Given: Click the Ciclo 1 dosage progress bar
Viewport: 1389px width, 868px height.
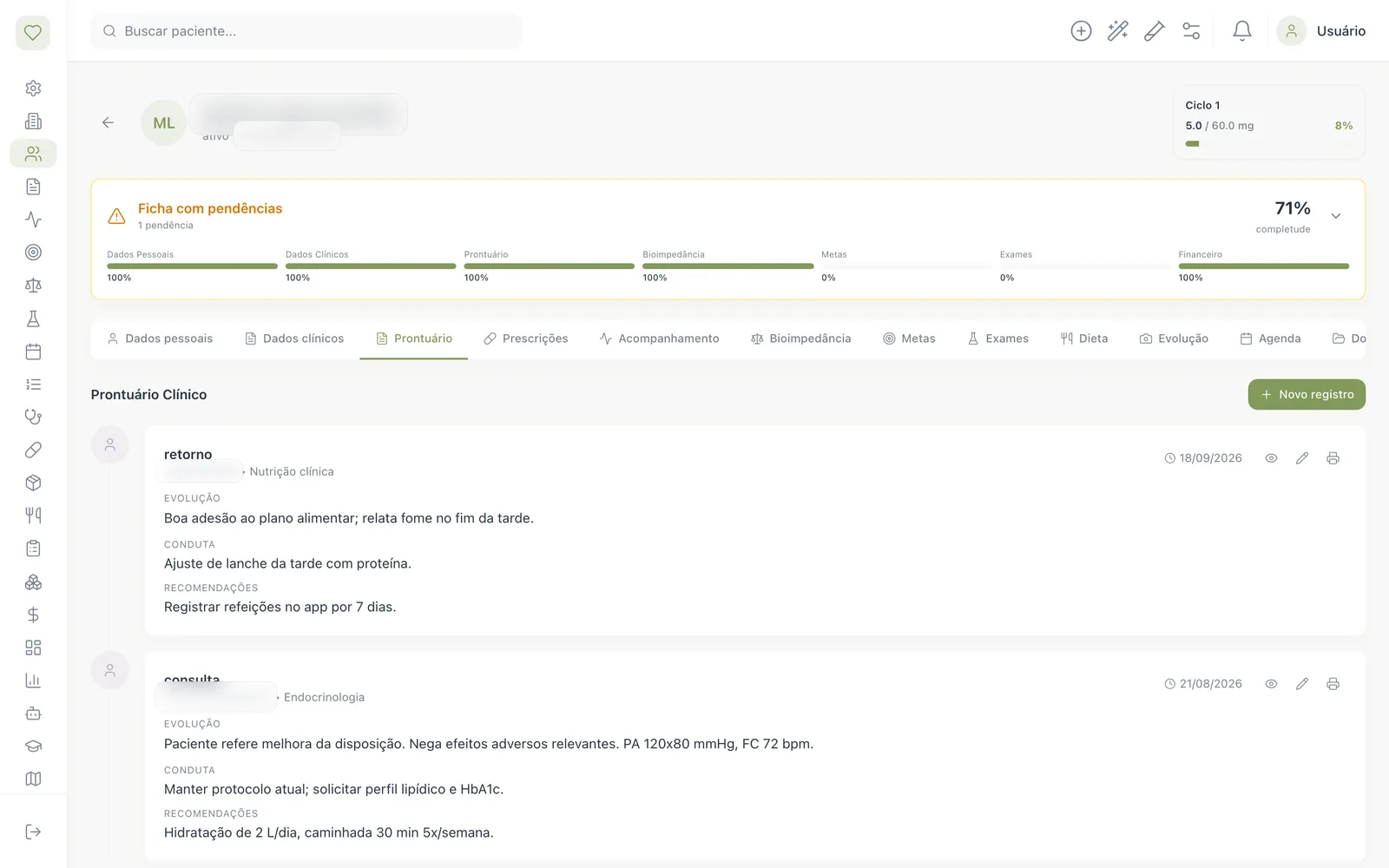Looking at the screenshot, I should click(x=1268, y=144).
